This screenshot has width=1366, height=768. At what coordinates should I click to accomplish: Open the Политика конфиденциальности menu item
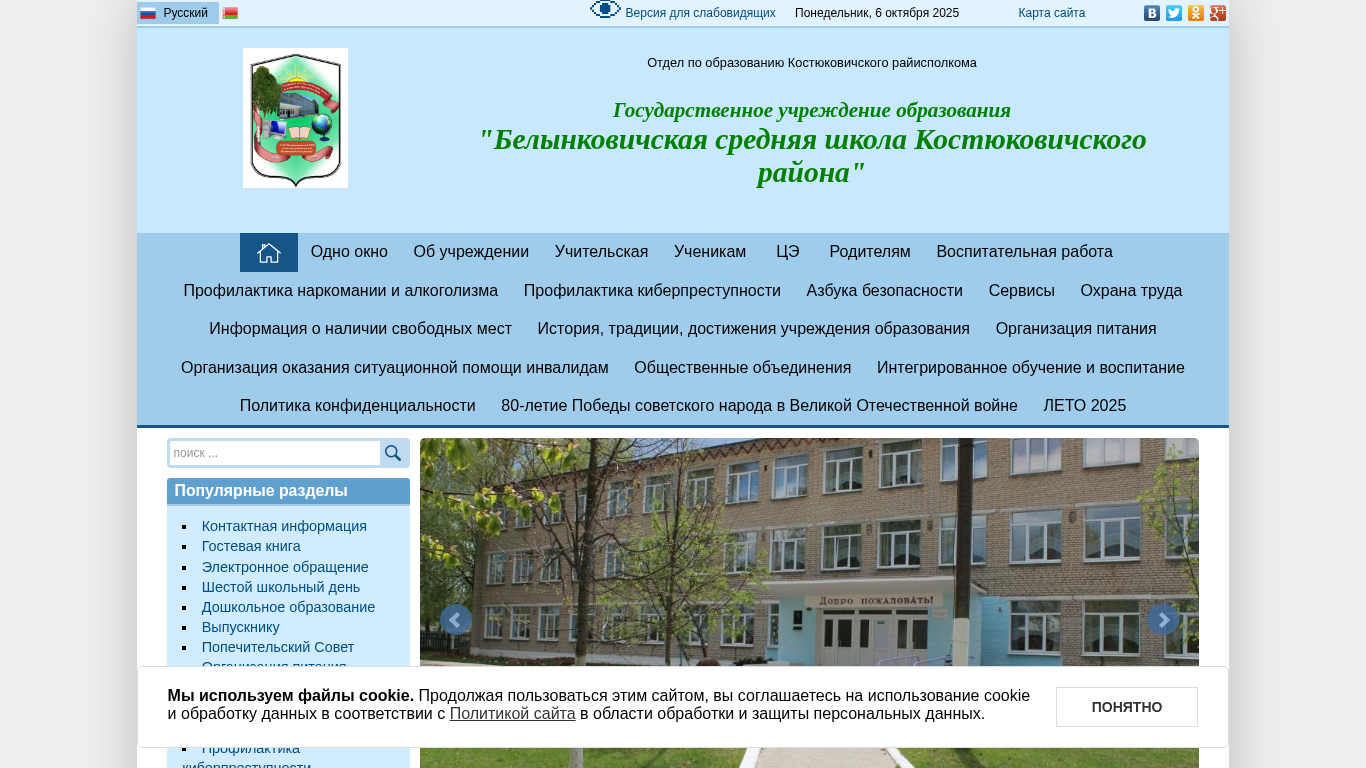[358, 406]
